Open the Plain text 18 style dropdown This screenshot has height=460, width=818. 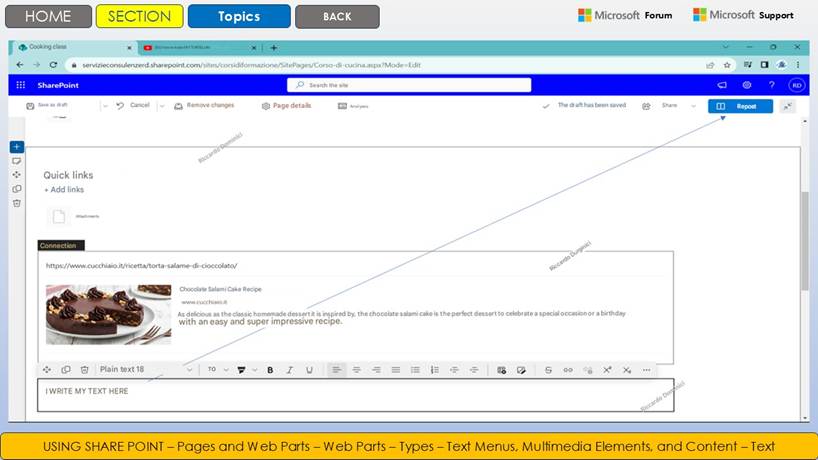146,369
